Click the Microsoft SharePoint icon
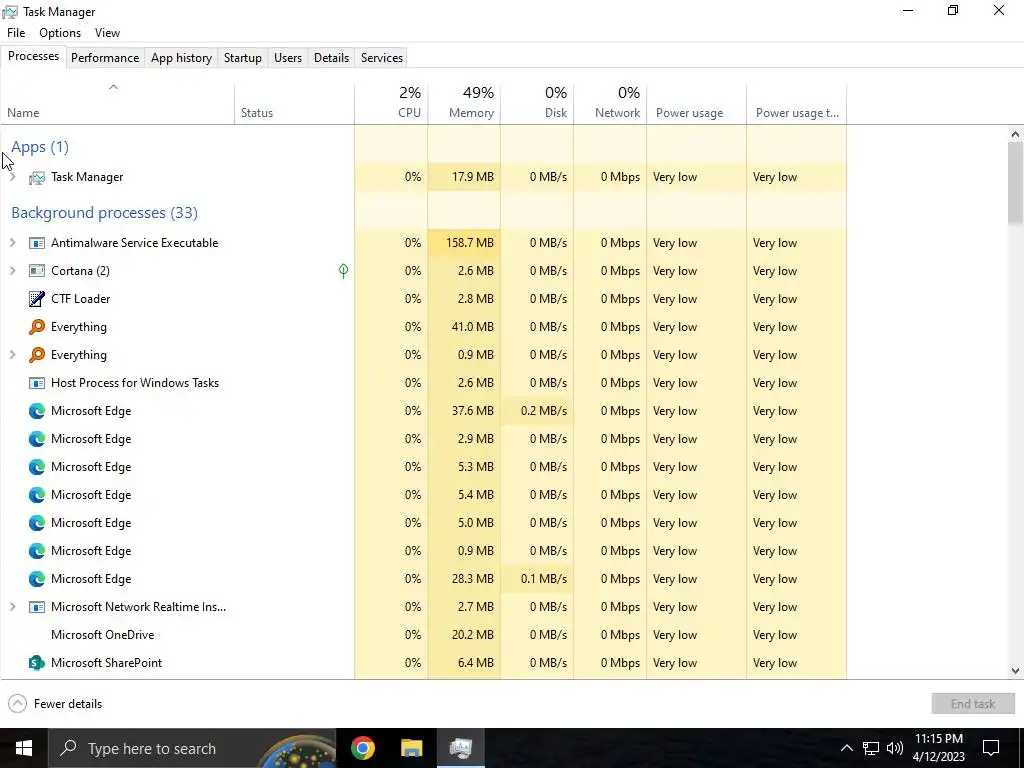The width and height of the screenshot is (1024, 768). 37,663
